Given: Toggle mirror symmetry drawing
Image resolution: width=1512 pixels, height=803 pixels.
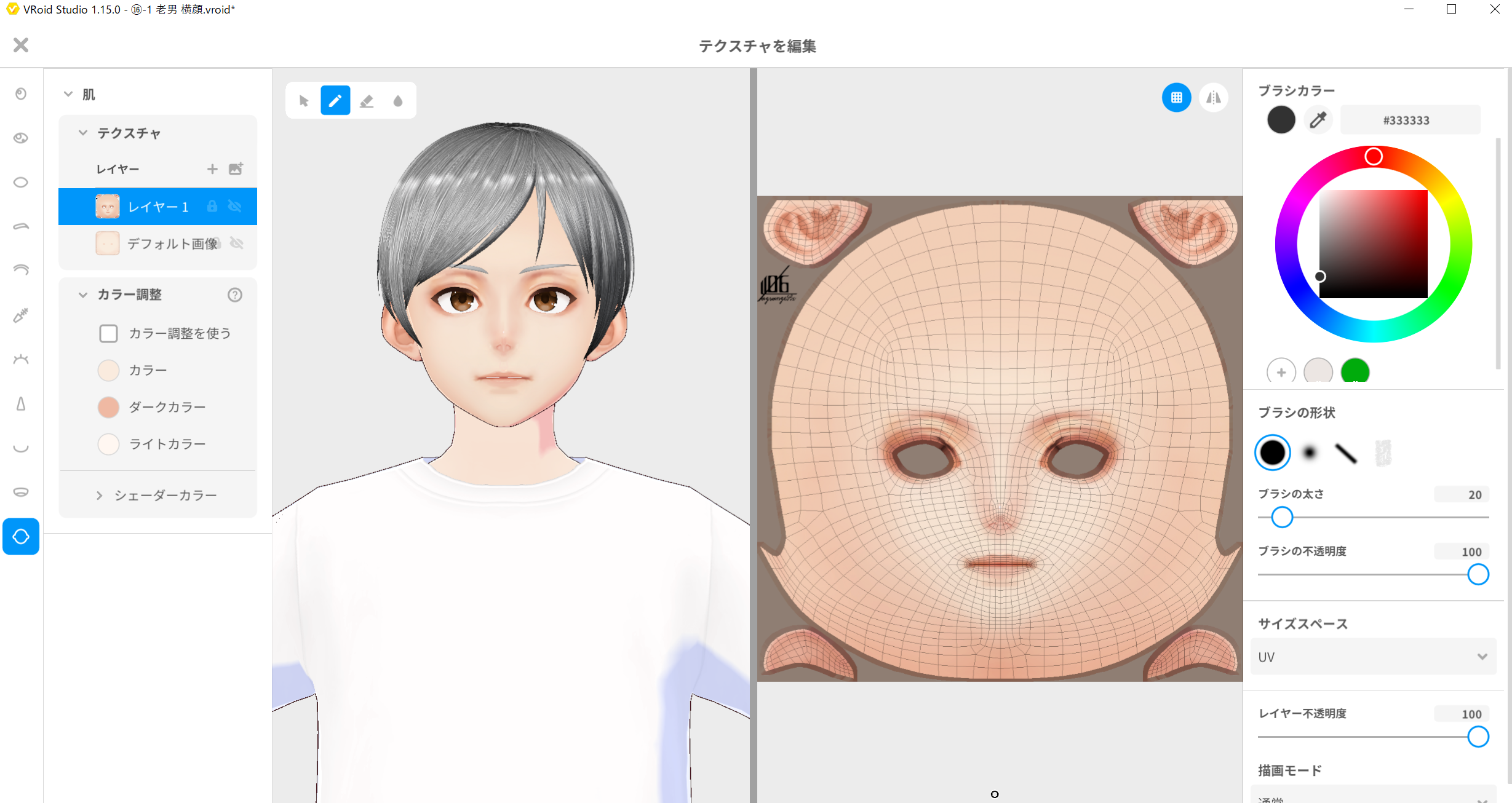Looking at the screenshot, I should tap(1213, 97).
